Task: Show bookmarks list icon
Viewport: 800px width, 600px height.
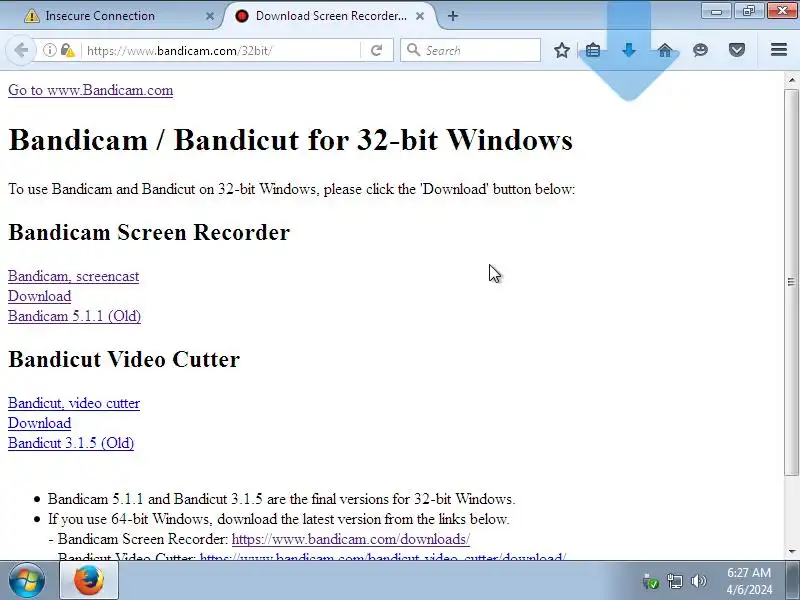Action: click(593, 50)
